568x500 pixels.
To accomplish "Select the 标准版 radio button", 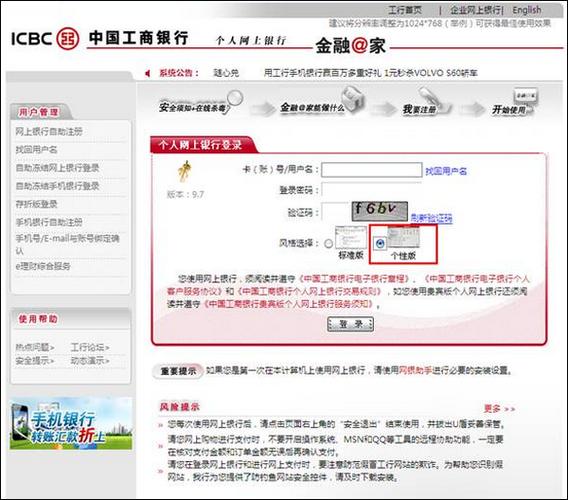I will [328, 243].
